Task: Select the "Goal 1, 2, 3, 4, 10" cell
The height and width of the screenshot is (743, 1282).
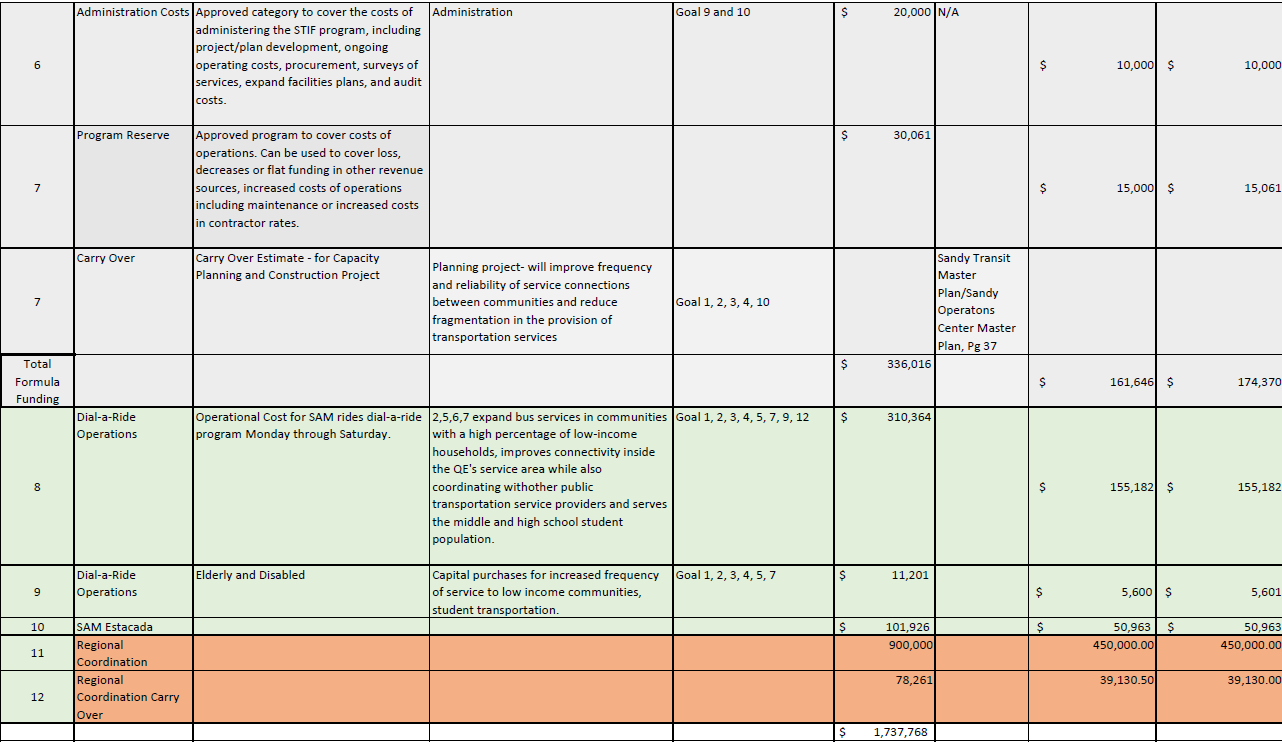Action: coord(753,301)
